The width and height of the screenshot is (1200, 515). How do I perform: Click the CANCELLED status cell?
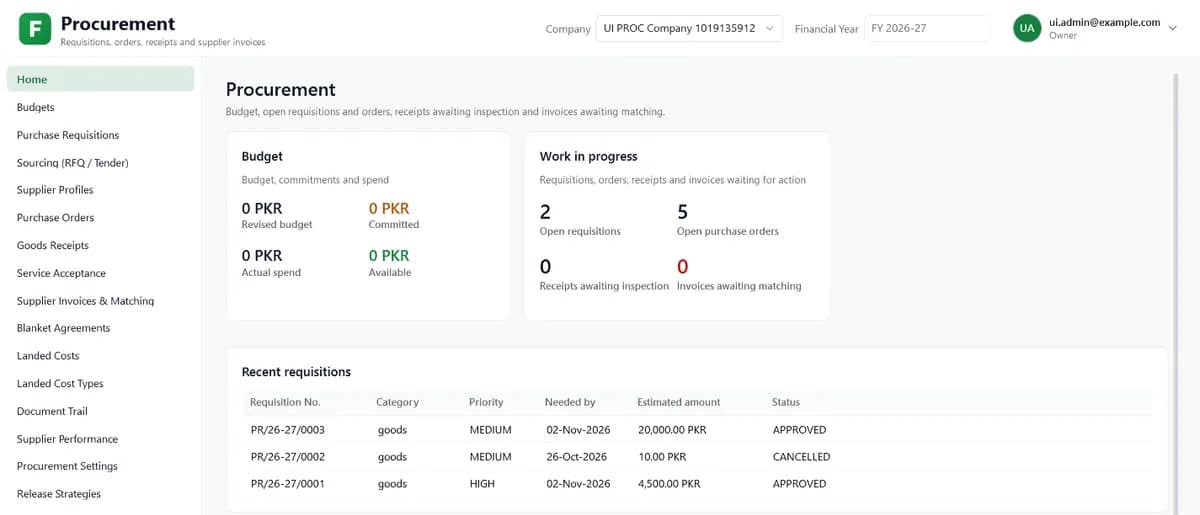tap(801, 457)
